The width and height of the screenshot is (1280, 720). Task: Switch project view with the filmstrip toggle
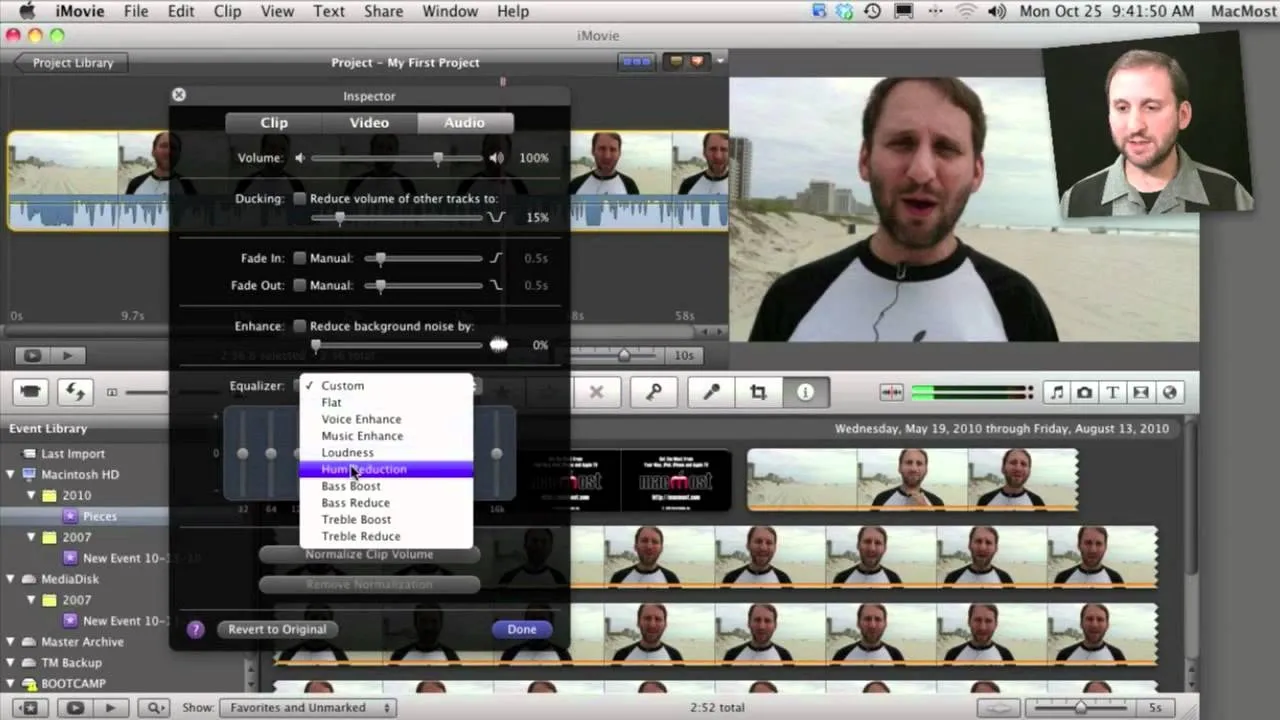[x=636, y=62]
